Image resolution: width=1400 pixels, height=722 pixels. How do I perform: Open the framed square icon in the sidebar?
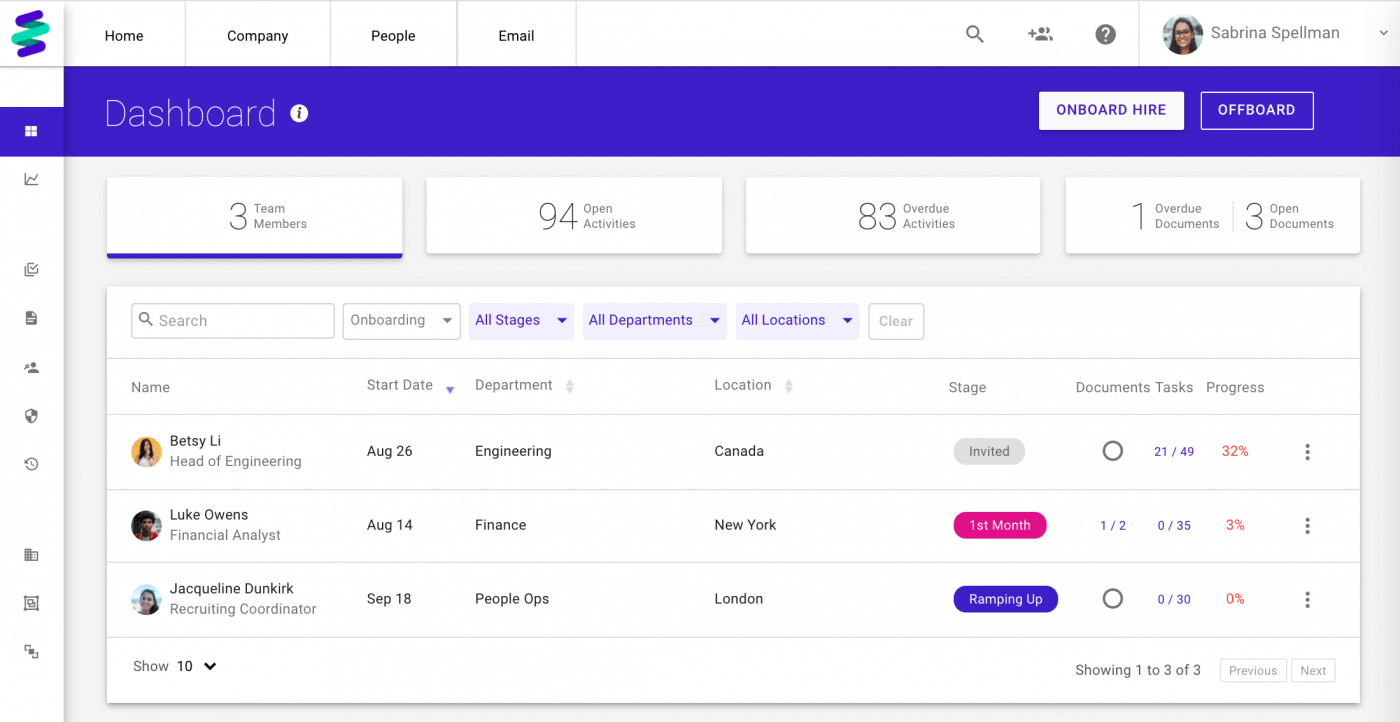point(31,603)
